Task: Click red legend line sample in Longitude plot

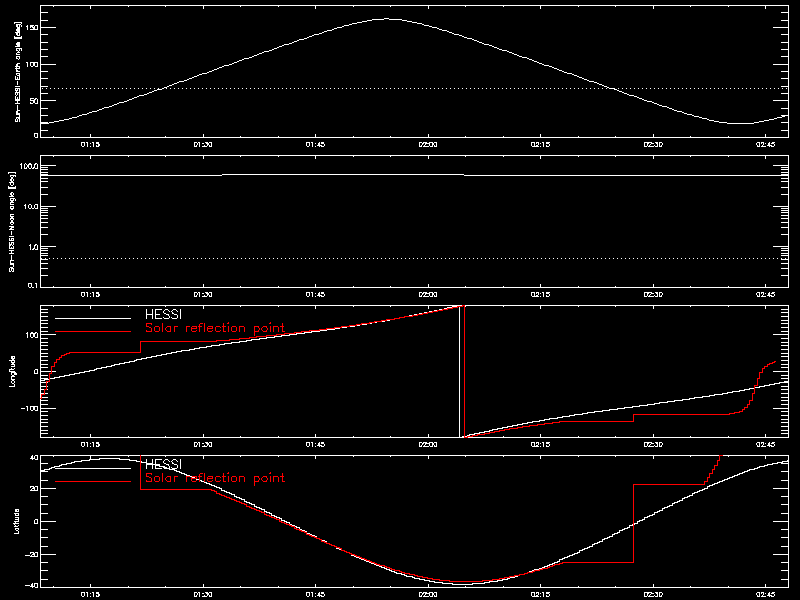Action: tap(93, 332)
